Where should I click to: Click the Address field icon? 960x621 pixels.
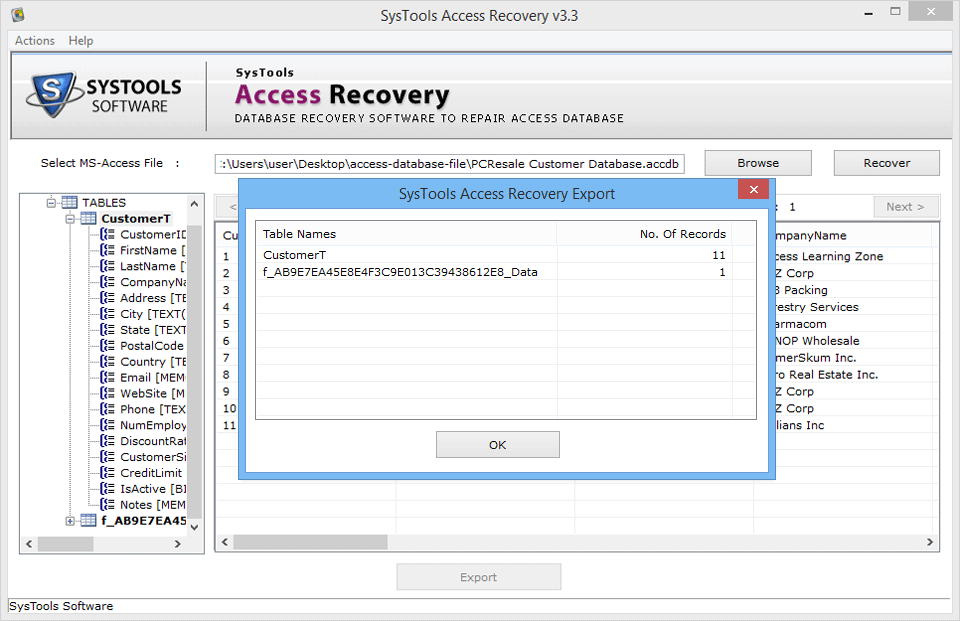tap(107, 298)
